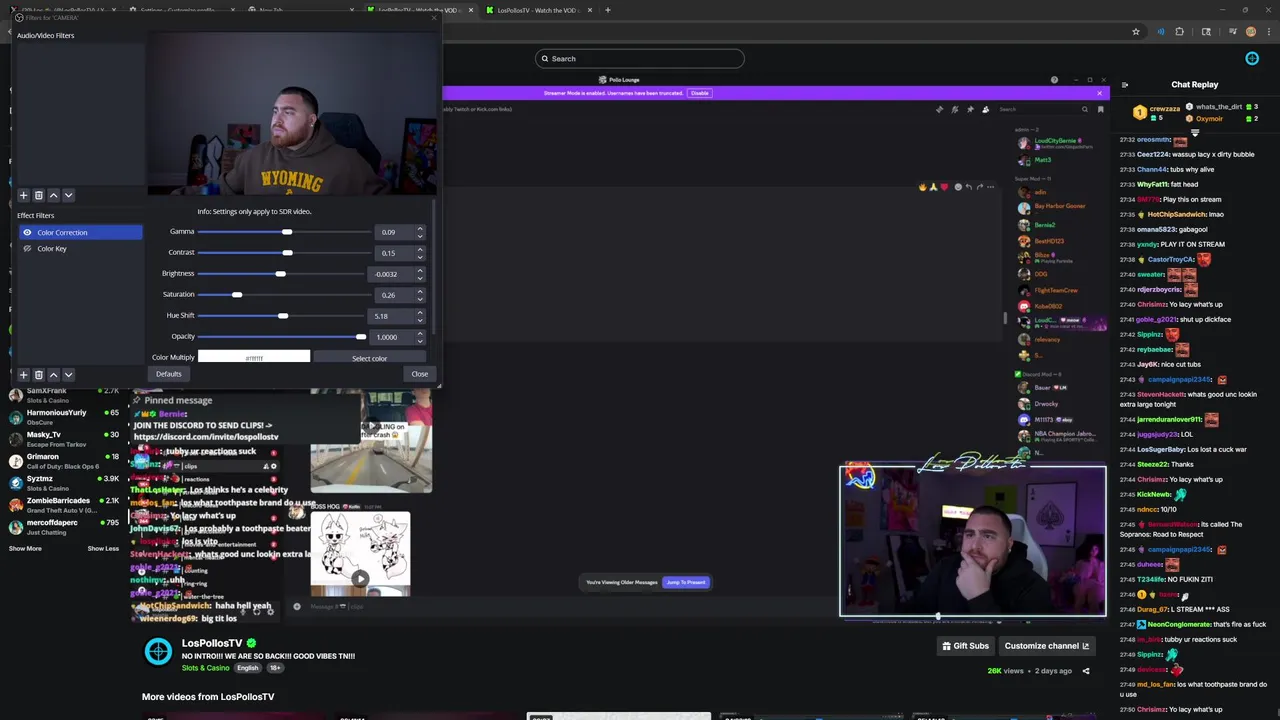Open Customize channel link

click(1047, 646)
